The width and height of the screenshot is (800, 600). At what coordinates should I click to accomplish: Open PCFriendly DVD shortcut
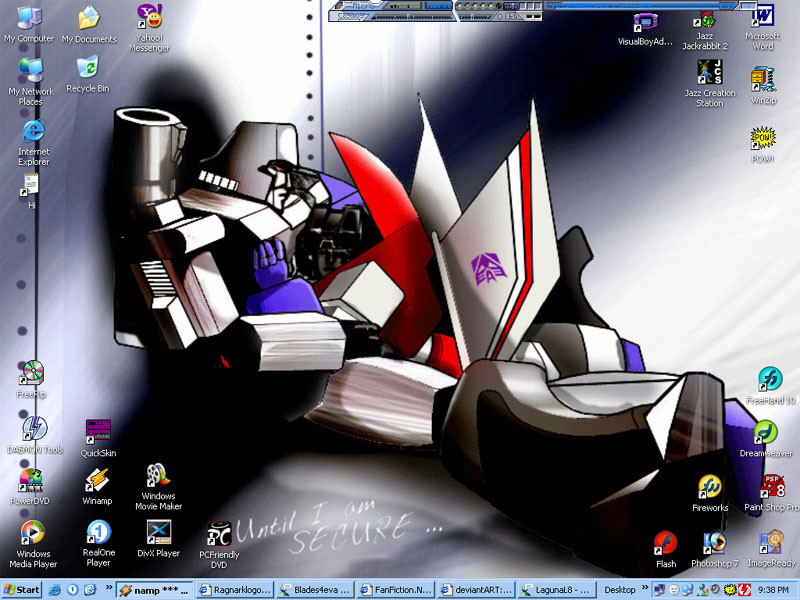point(219,545)
